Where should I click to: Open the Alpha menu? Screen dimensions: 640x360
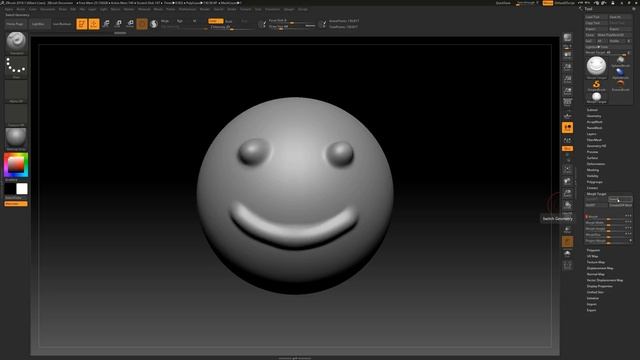tap(8, 9)
